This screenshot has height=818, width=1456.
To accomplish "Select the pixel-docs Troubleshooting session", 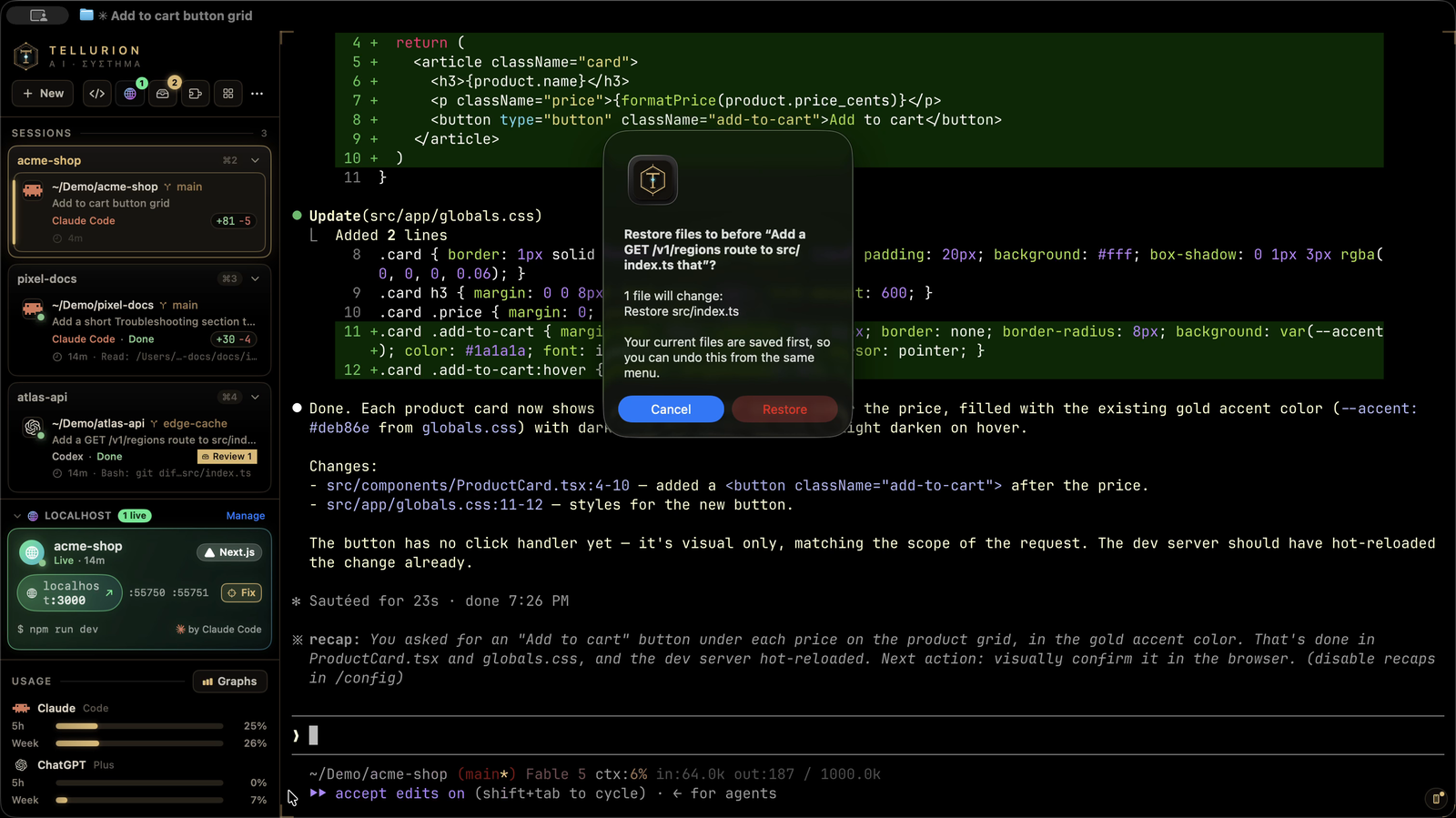I will (x=139, y=331).
